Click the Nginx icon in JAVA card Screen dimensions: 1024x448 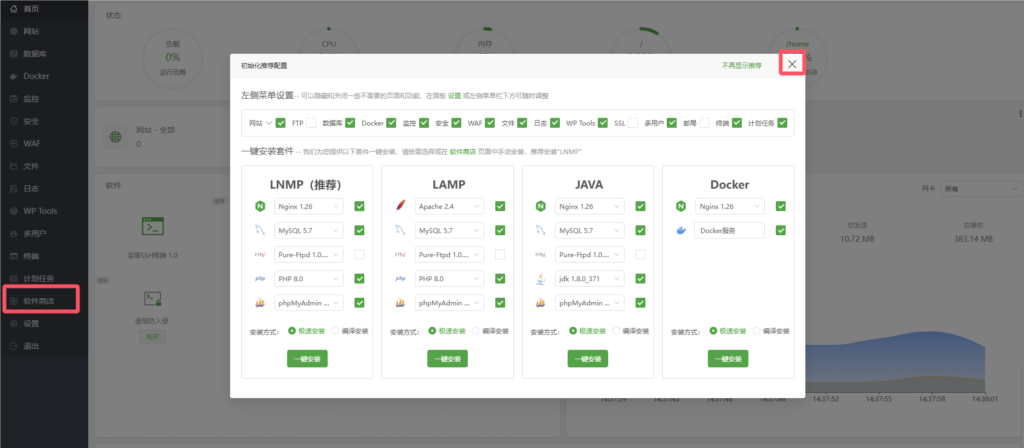point(541,206)
